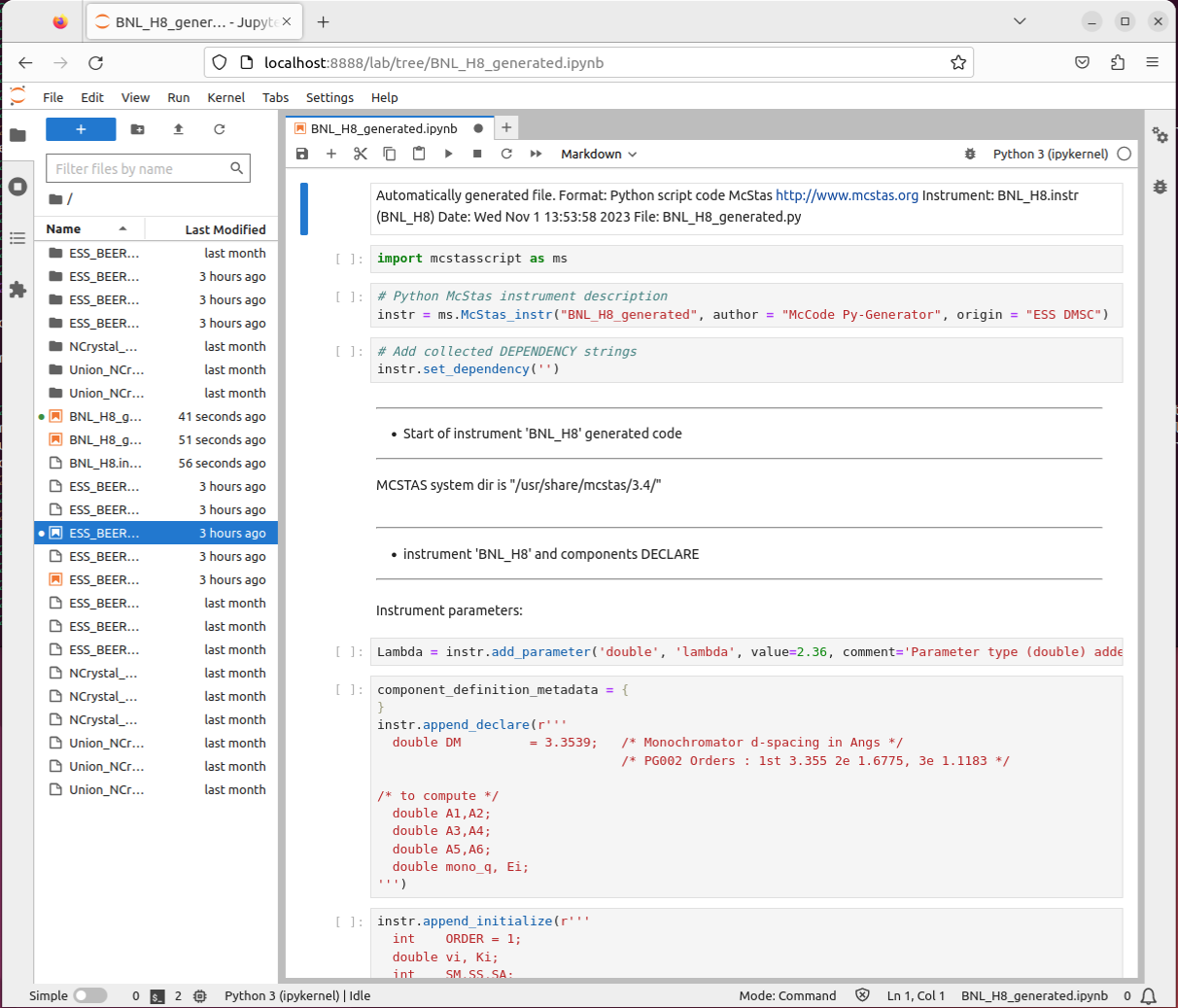Open the Settings menu

click(x=329, y=97)
